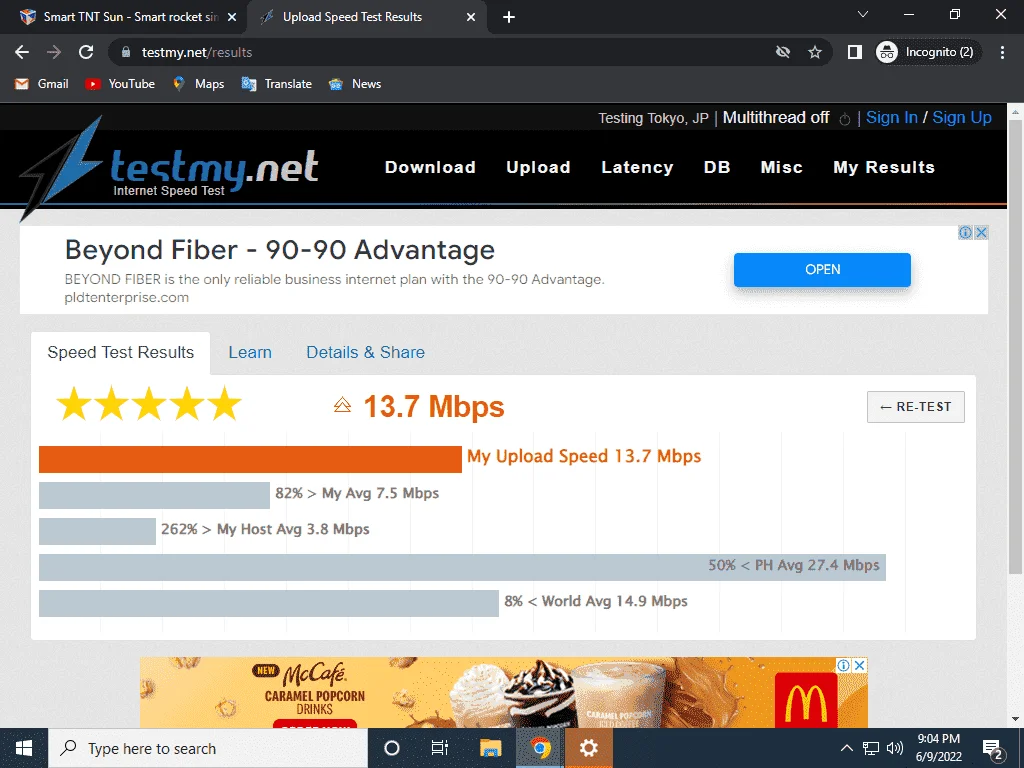This screenshot has width=1024, height=768.
Task: Open the News bookmark
Action: [355, 84]
